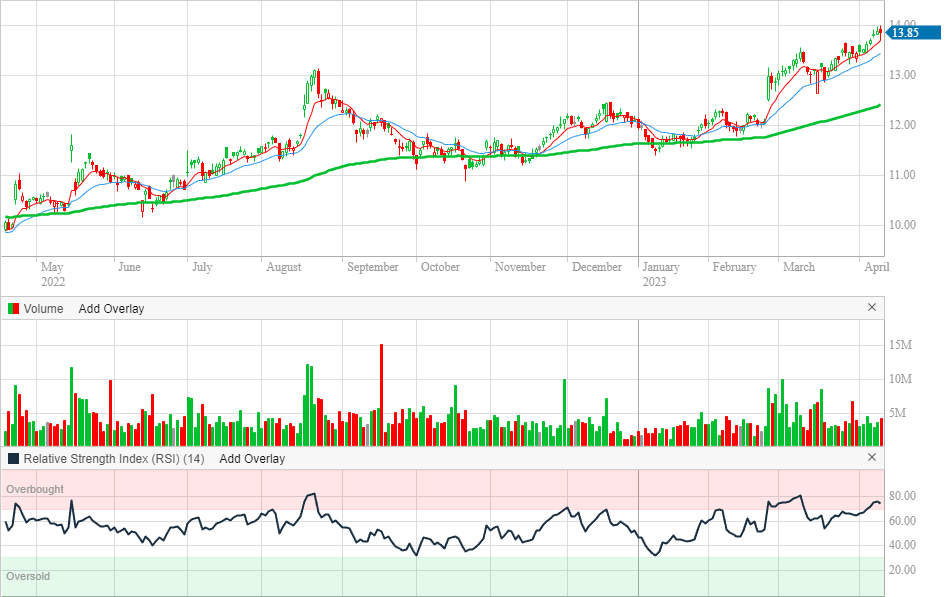Click the dark RSI legend swatch
Viewport: 945px width, 597px height.
click(x=13, y=459)
